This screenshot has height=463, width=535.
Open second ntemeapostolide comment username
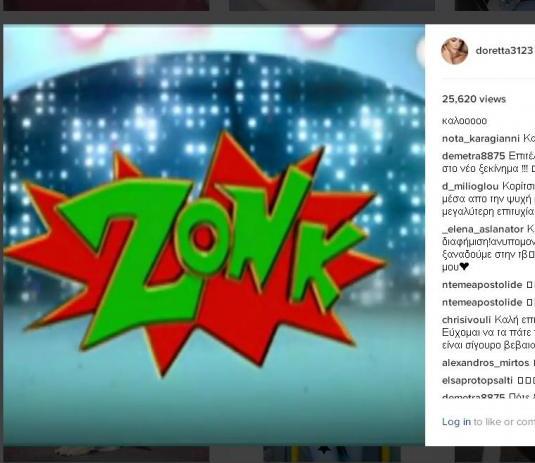coord(482,302)
